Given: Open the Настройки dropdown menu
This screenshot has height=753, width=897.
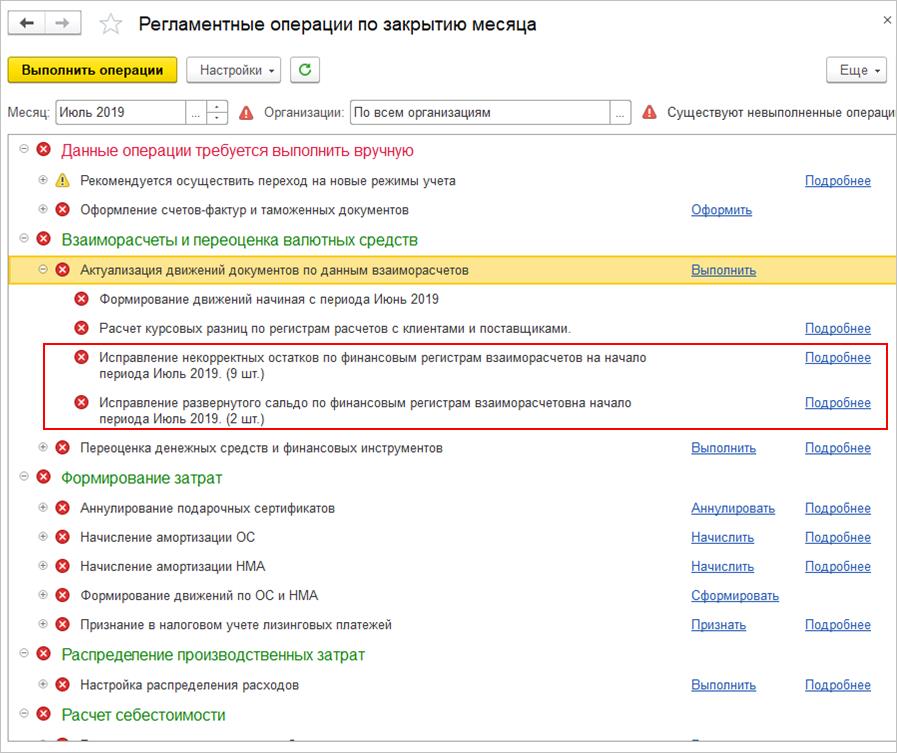Looking at the screenshot, I should click(x=234, y=70).
